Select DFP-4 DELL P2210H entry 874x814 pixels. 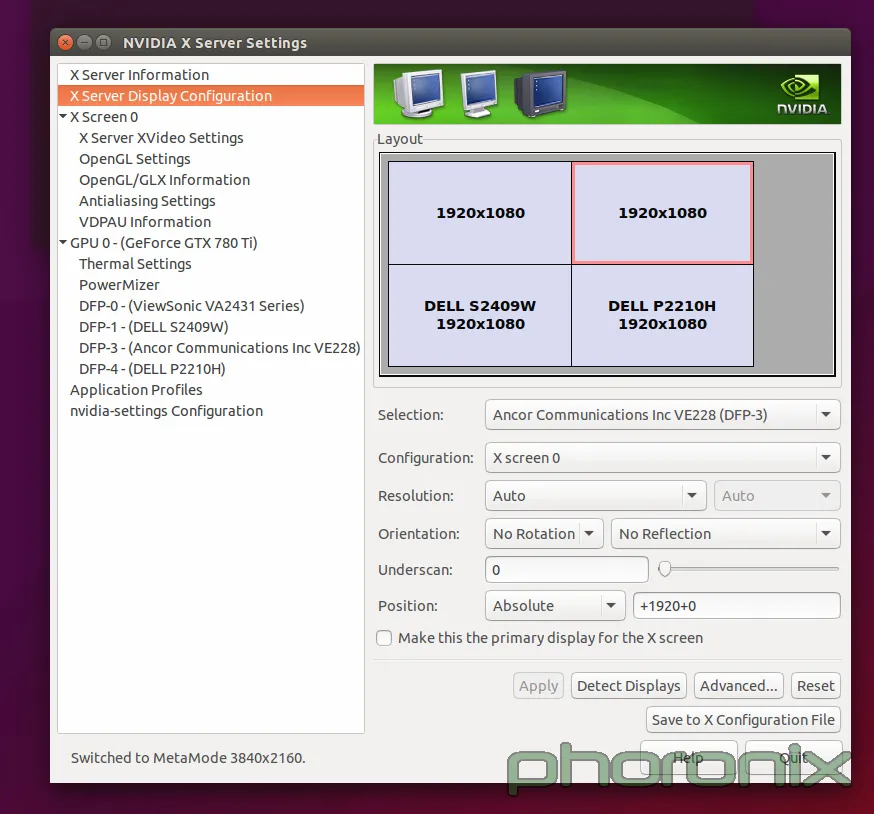[152, 369]
